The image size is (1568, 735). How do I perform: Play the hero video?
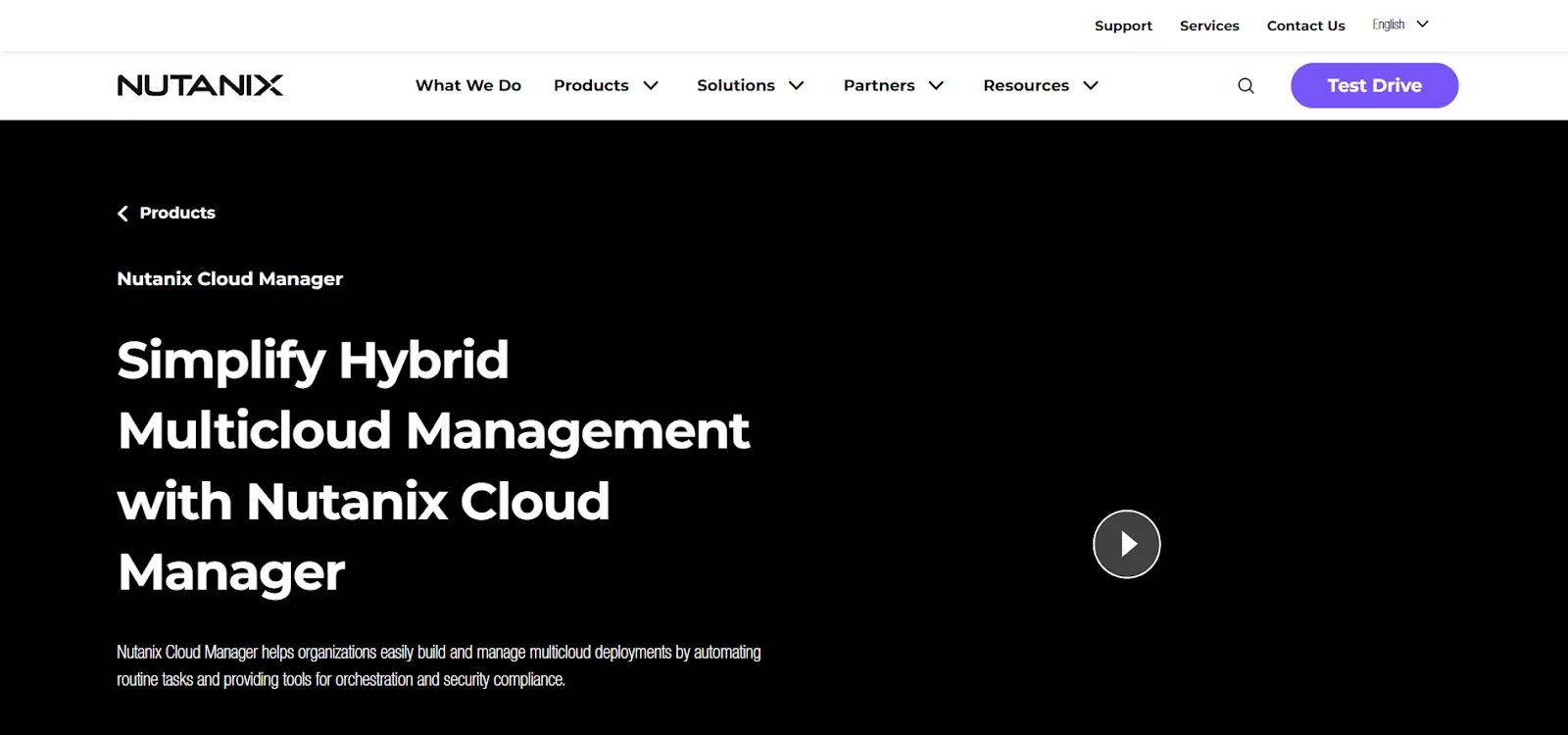[1127, 544]
